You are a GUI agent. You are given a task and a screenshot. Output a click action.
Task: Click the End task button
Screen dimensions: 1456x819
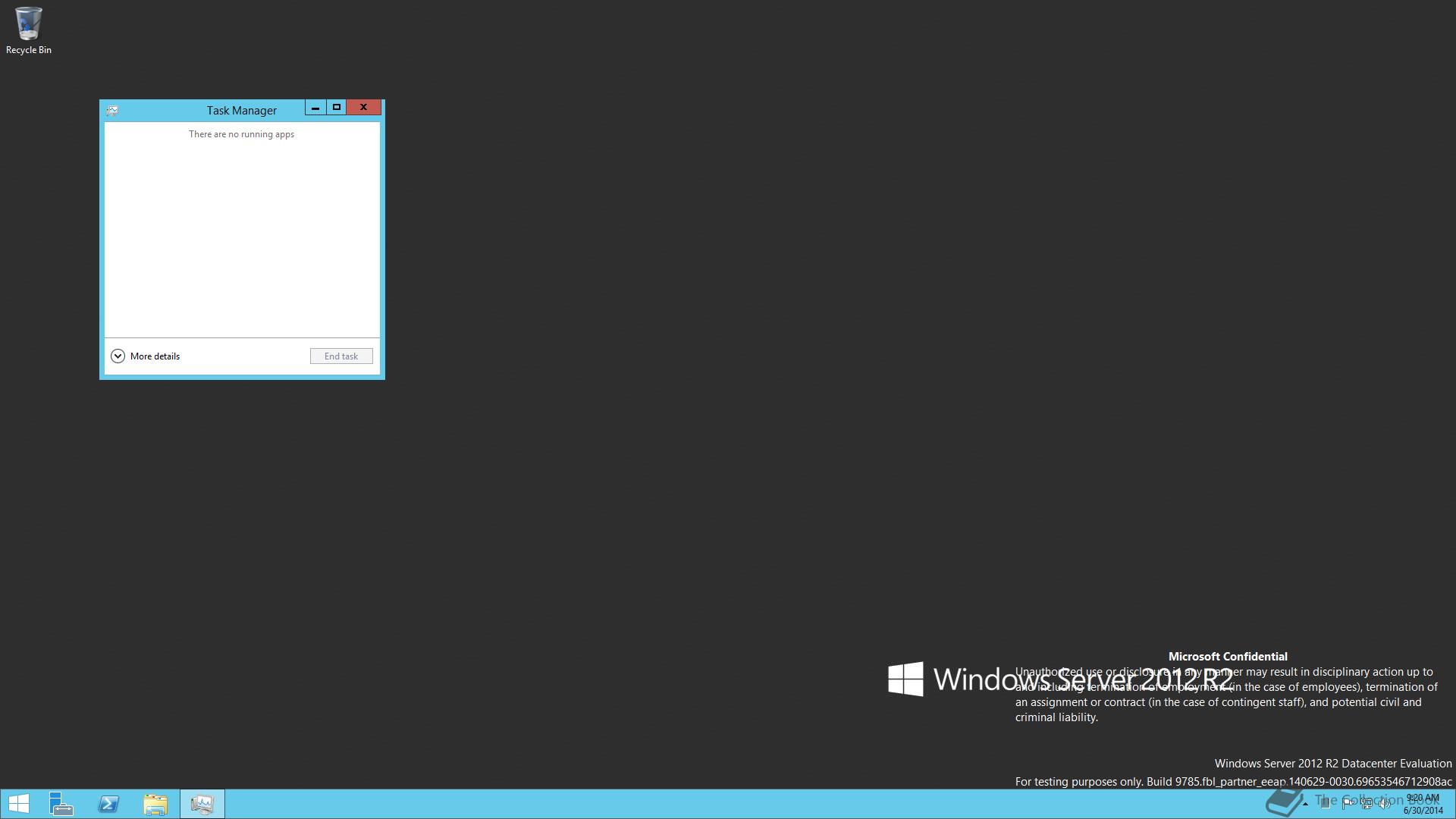(341, 356)
